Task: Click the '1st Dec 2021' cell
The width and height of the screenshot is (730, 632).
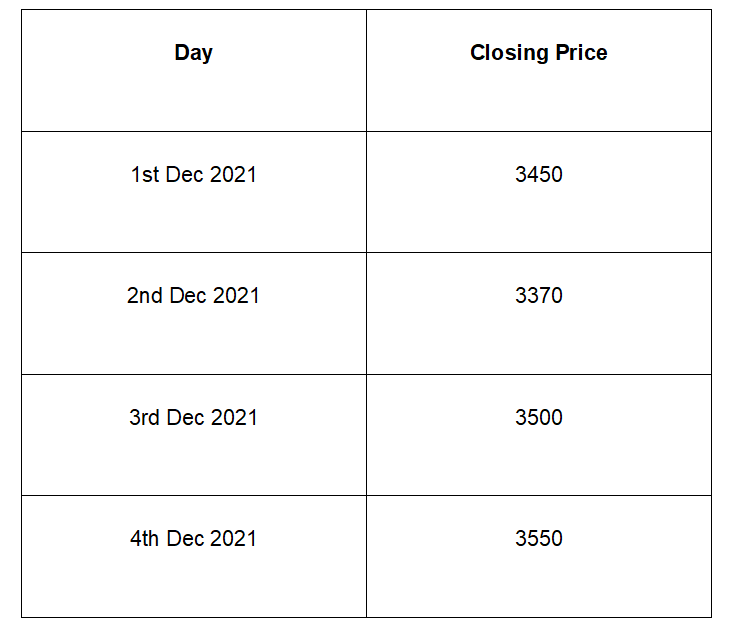Action: click(x=193, y=175)
